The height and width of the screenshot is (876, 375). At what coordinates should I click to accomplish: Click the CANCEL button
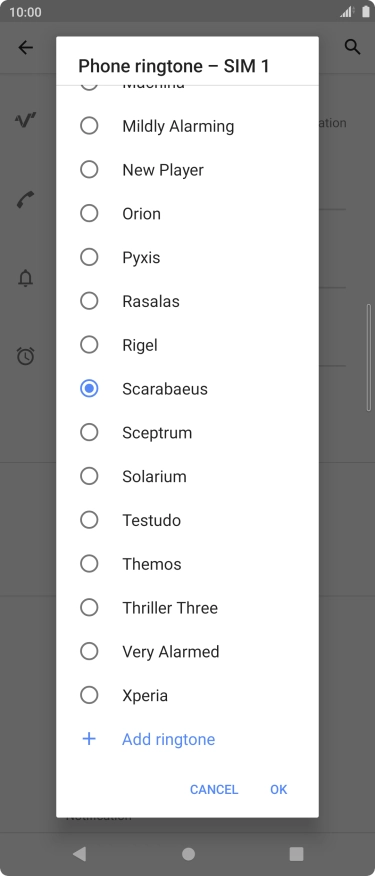click(x=214, y=789)
